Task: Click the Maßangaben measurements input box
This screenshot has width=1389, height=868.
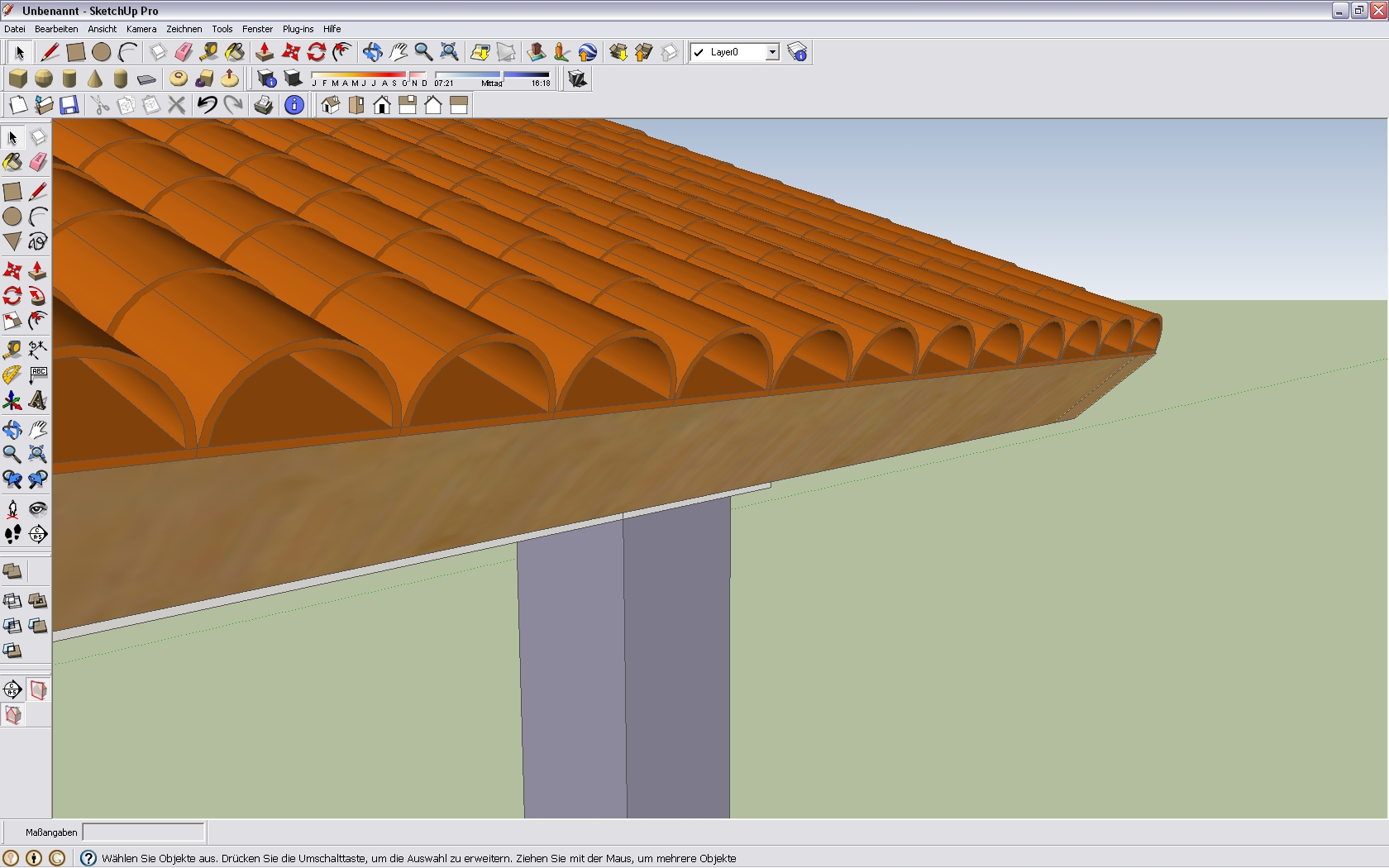Action: pos(144,832)
